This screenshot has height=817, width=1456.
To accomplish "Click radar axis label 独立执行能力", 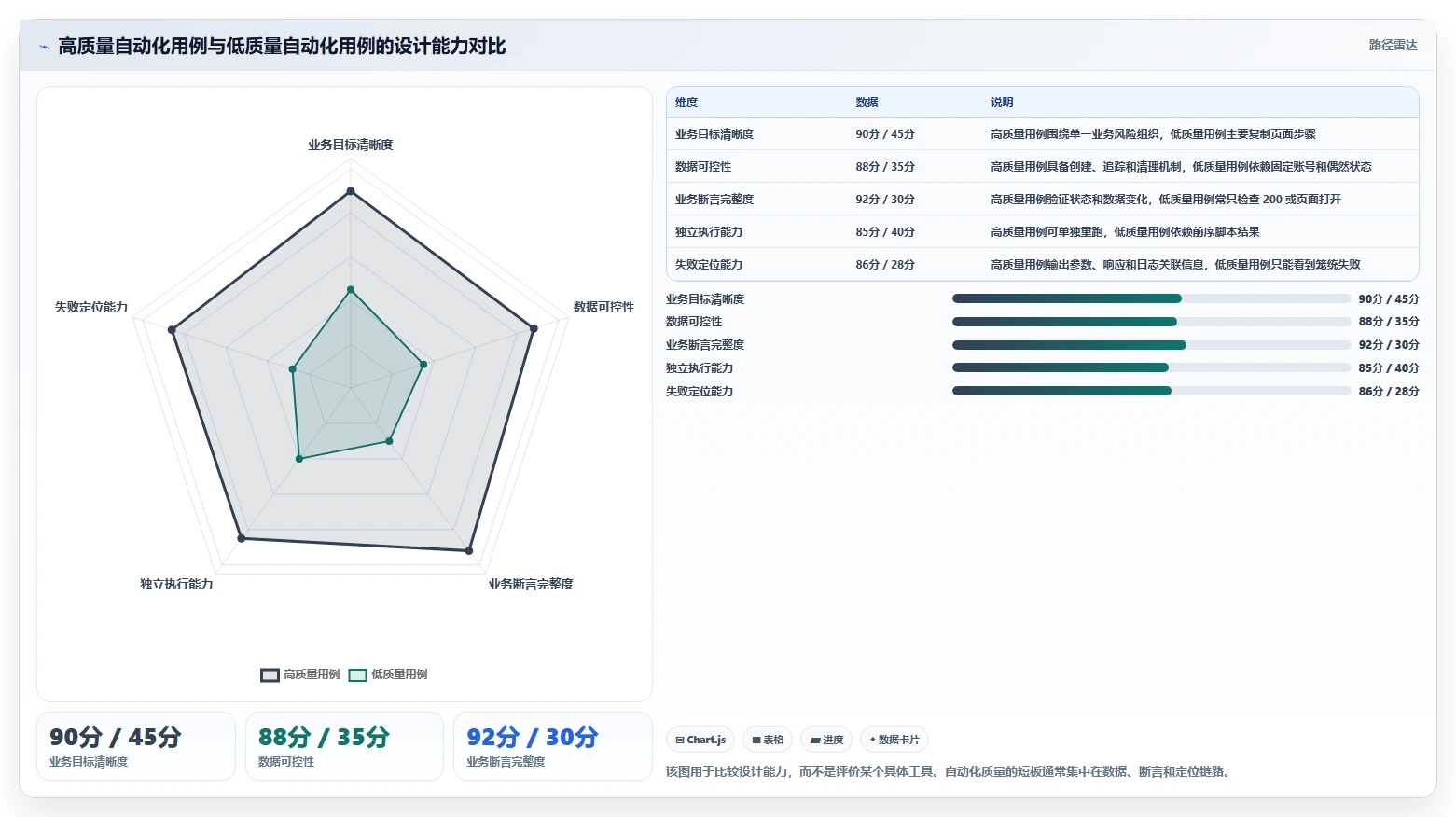I will coord(176,584).
